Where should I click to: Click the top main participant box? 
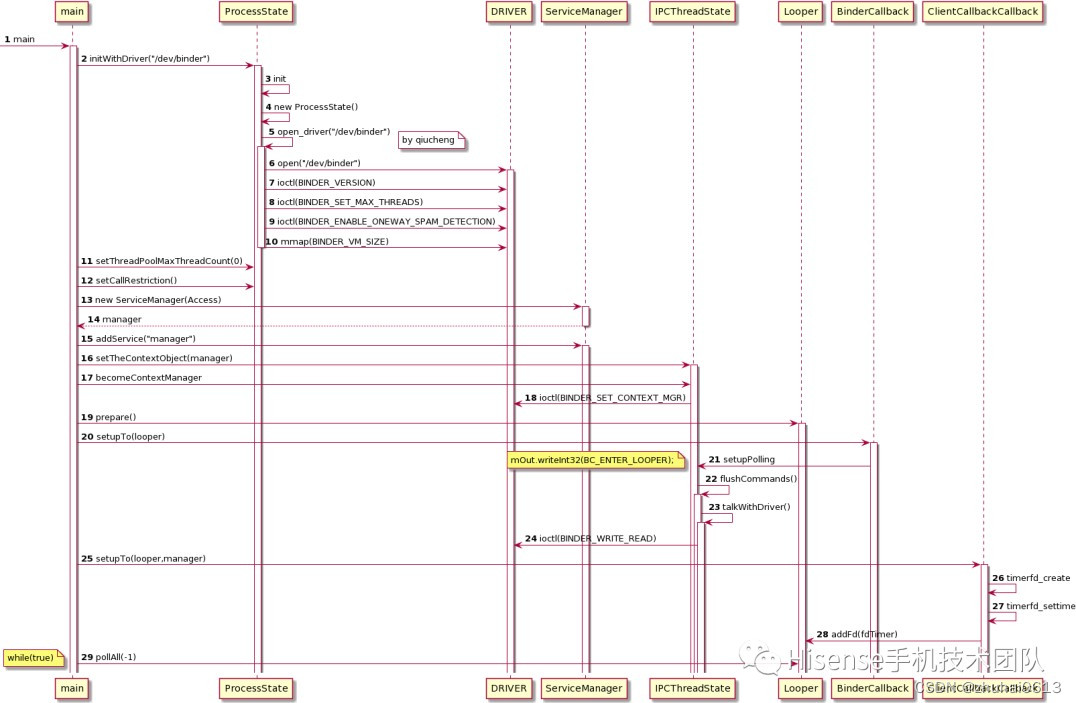tap(72, 12)
